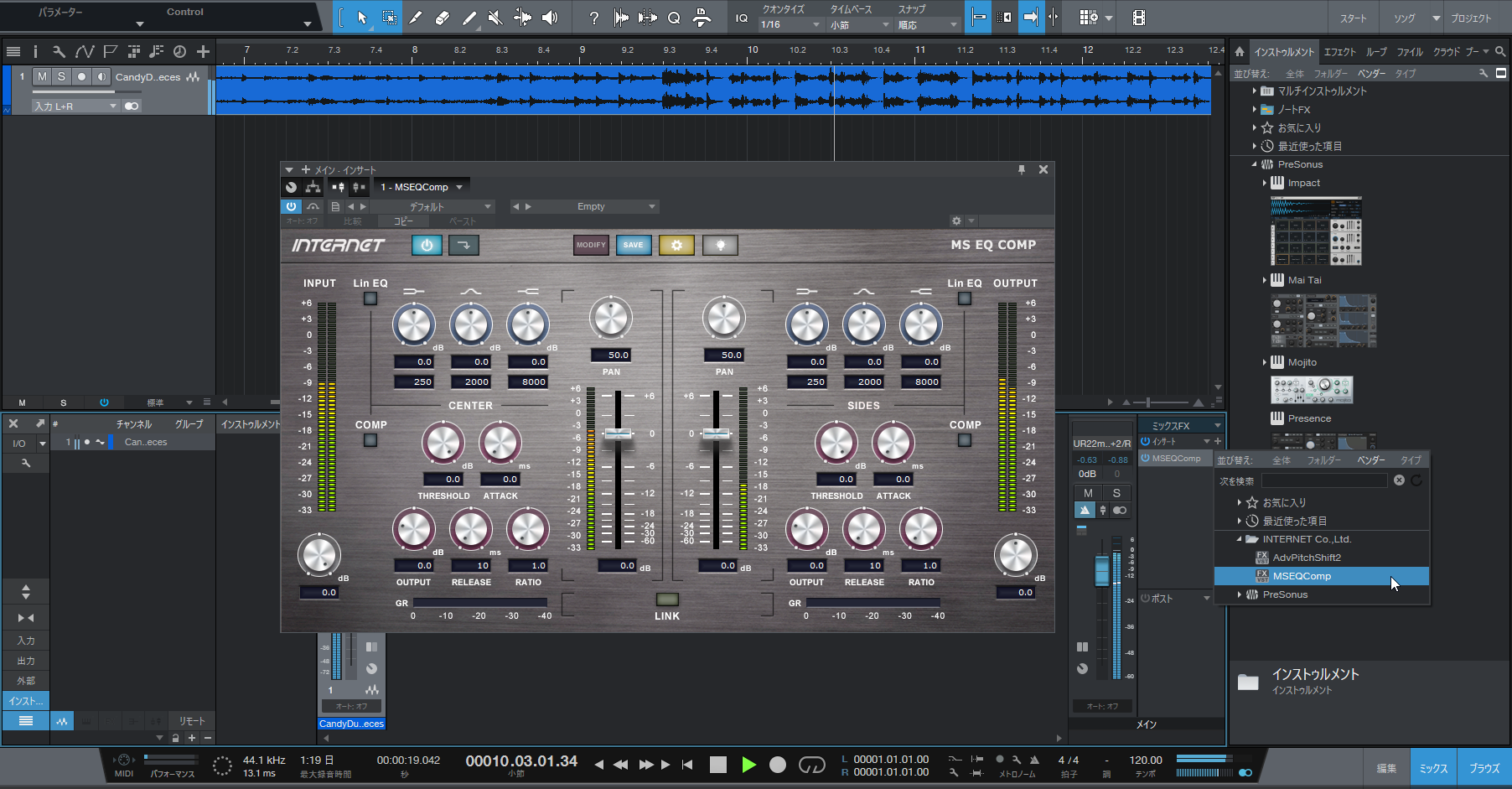Expand the Impact instrument entry

click(1265, 183)
